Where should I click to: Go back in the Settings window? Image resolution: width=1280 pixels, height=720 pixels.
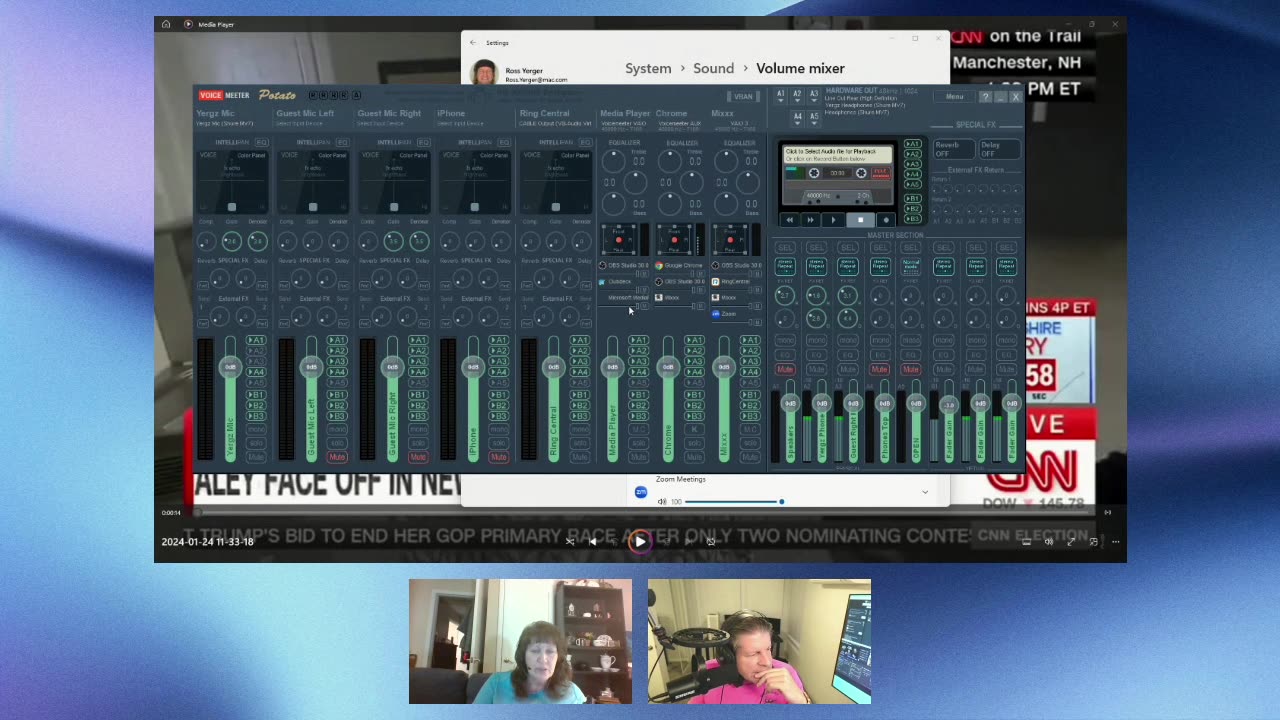pos(473,43)
